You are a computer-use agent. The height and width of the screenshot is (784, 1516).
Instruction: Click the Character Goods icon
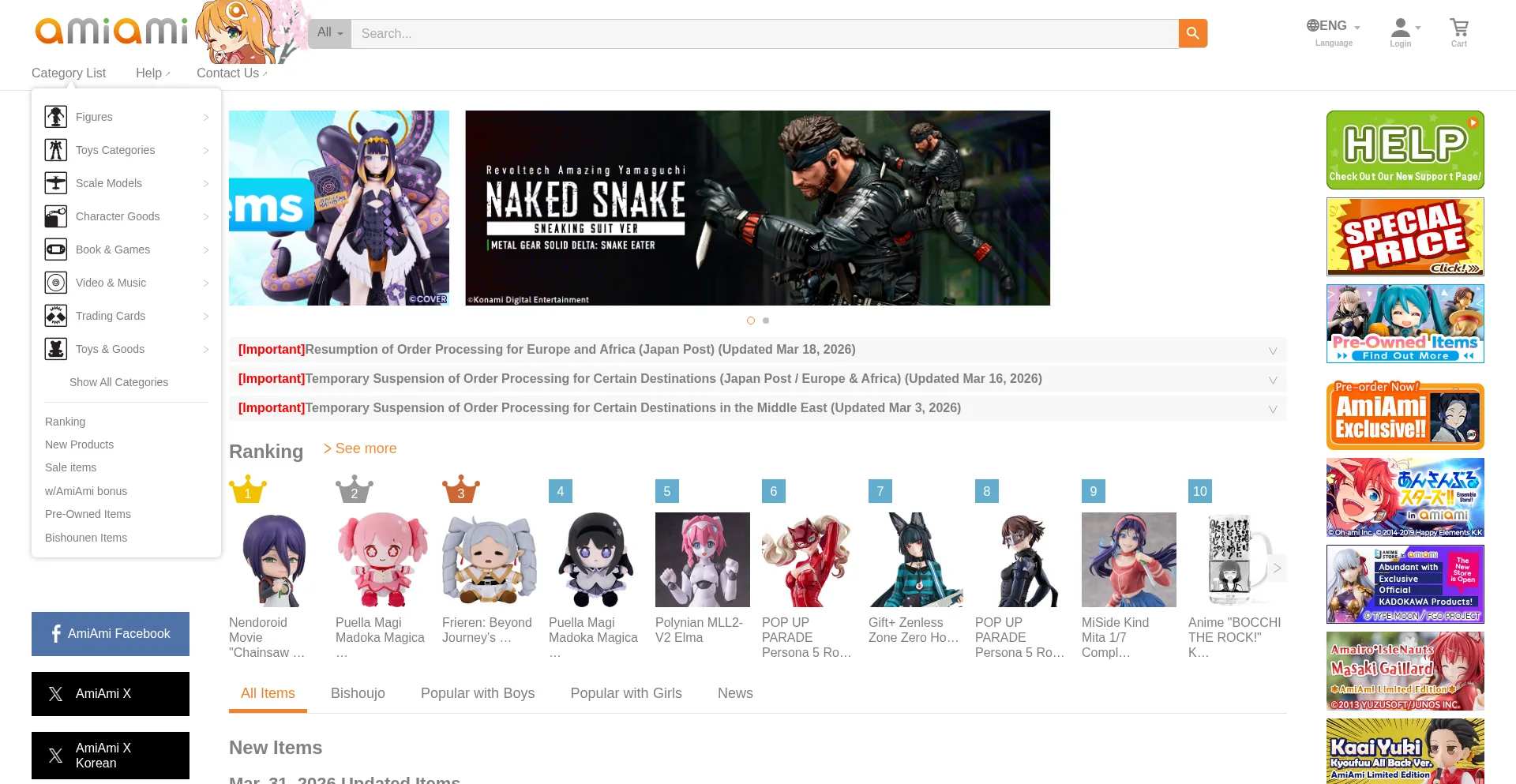pyautogui.click(x=56, y=216)
